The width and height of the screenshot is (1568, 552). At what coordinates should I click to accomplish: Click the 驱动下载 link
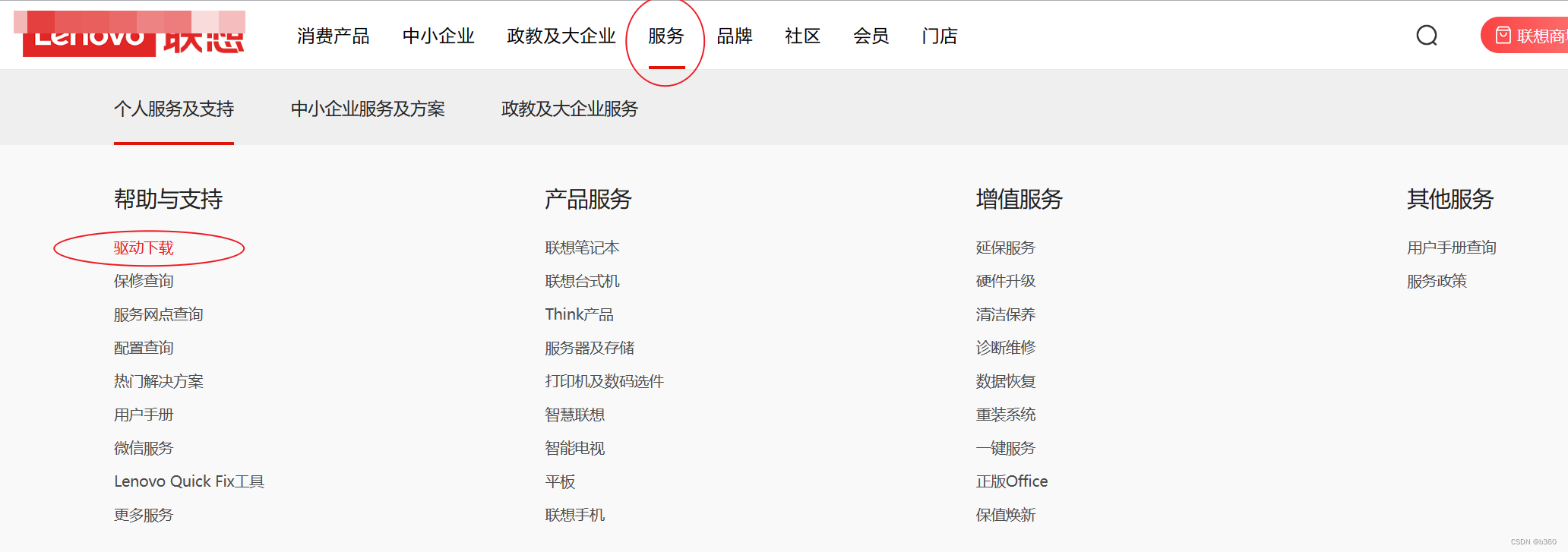point(144,248)
